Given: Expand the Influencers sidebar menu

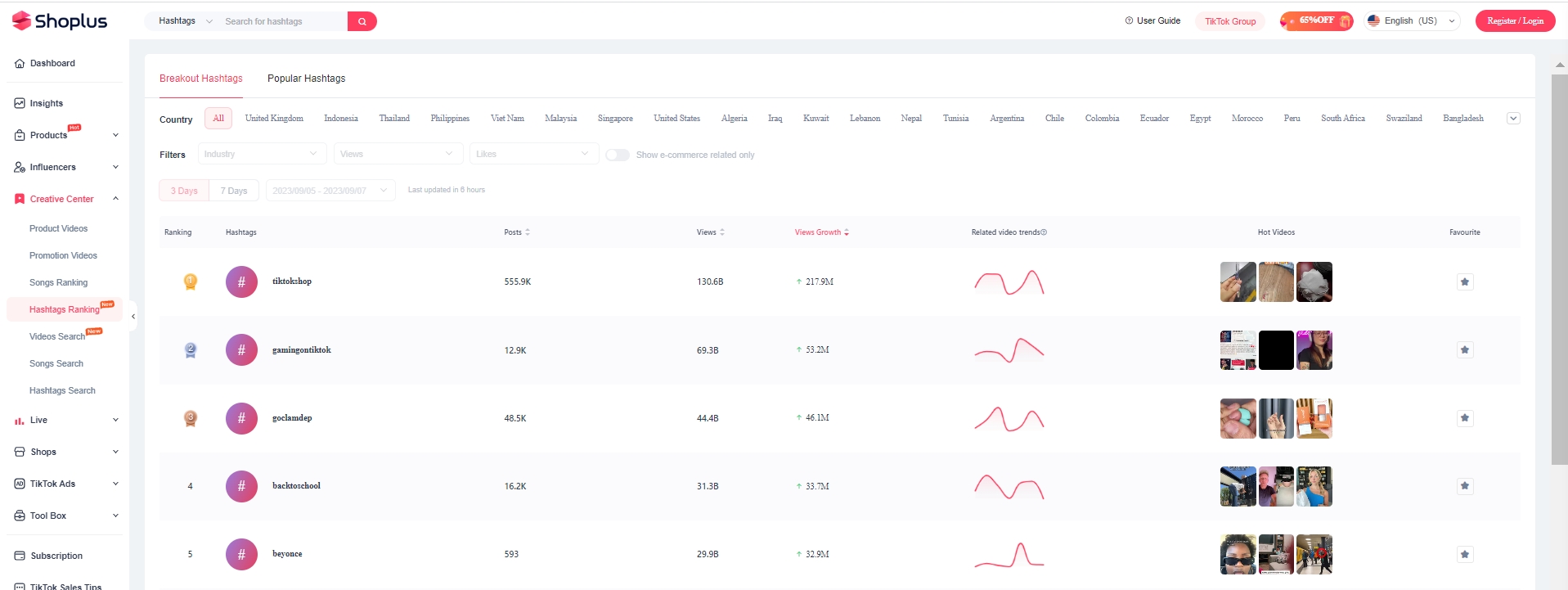Looking at the screenshot, I should click(115, 167).
